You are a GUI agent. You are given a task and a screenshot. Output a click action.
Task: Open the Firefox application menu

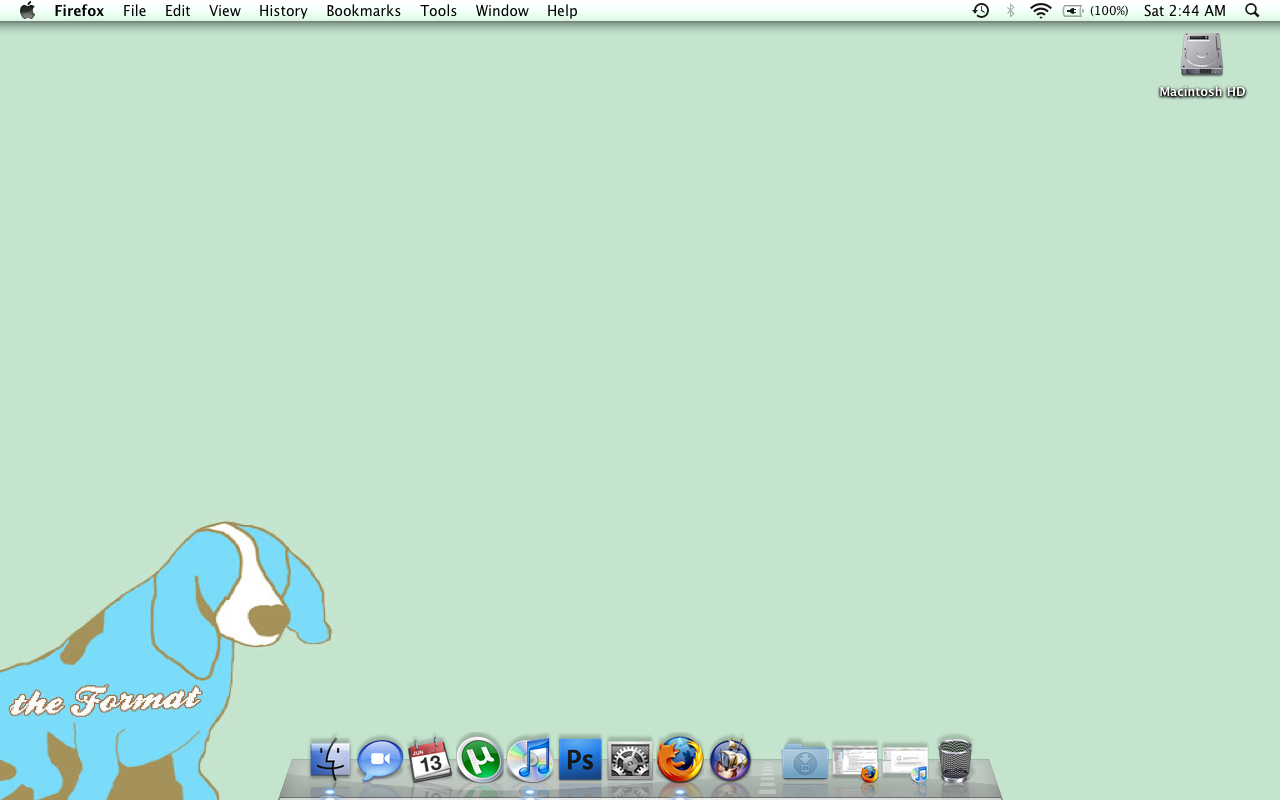79,11
